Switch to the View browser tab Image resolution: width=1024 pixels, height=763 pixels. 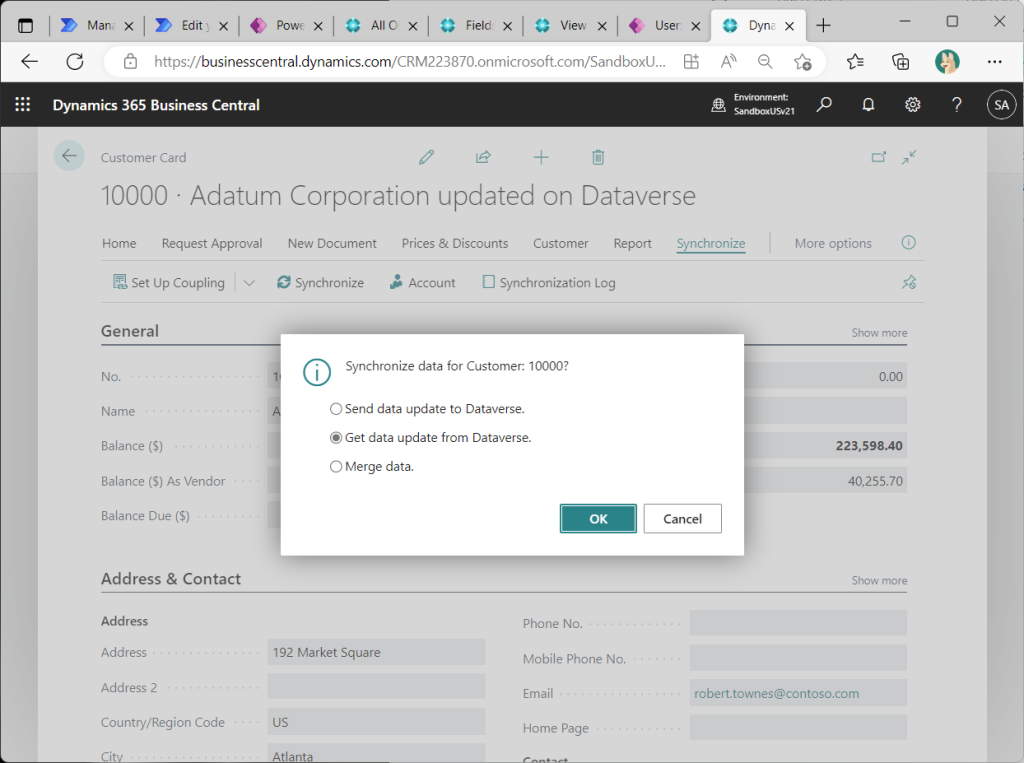tap(570, 25)
